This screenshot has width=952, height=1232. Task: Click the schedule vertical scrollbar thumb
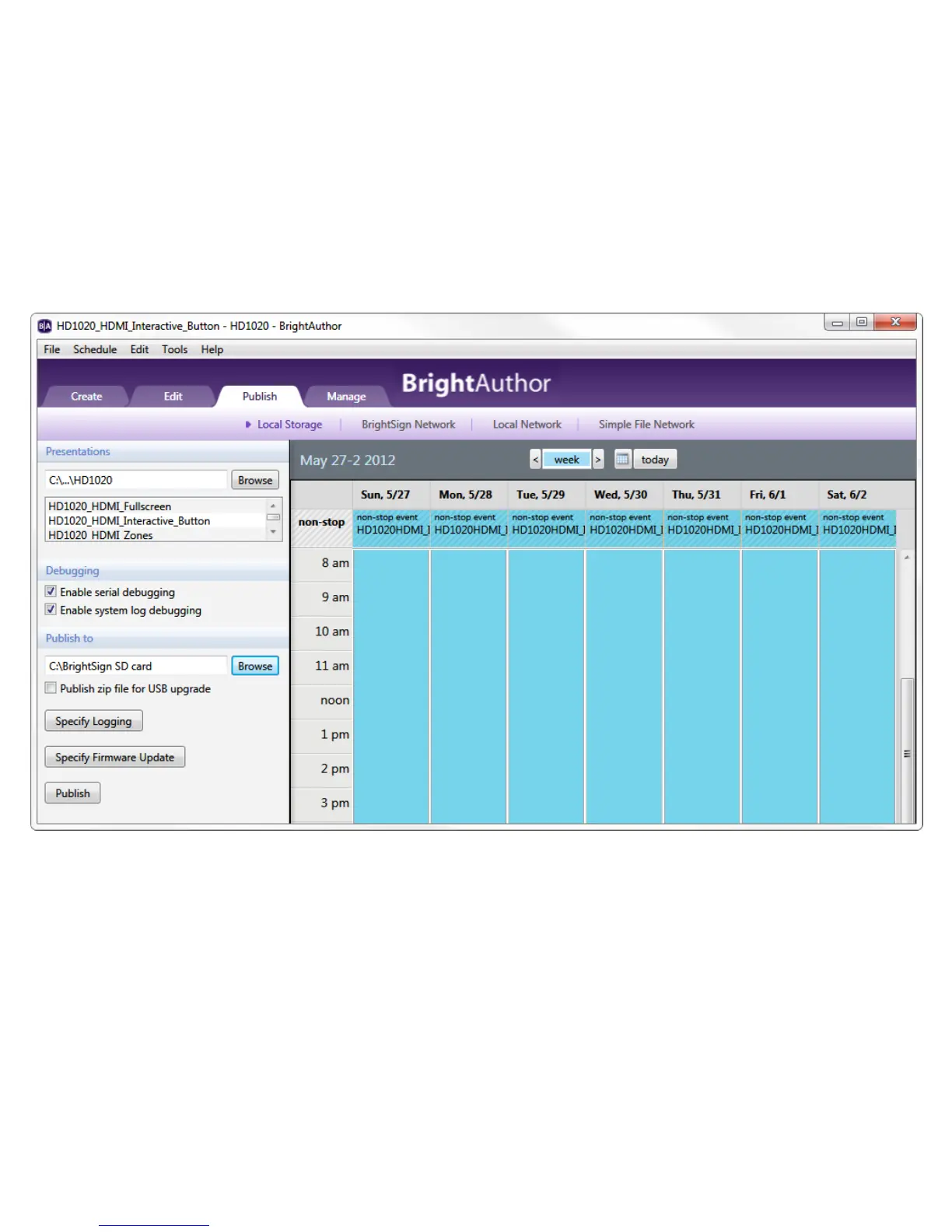(907, 751)
